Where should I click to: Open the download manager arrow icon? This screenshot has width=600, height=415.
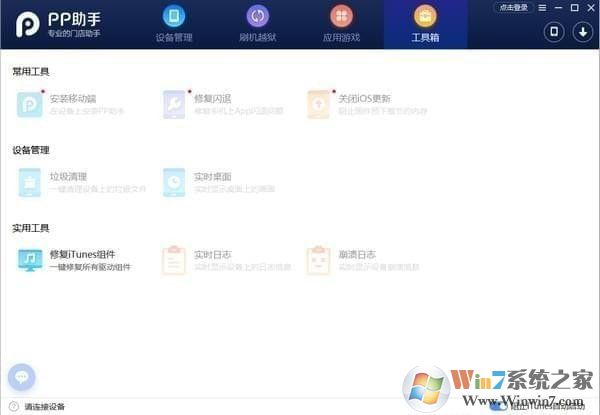582,32
